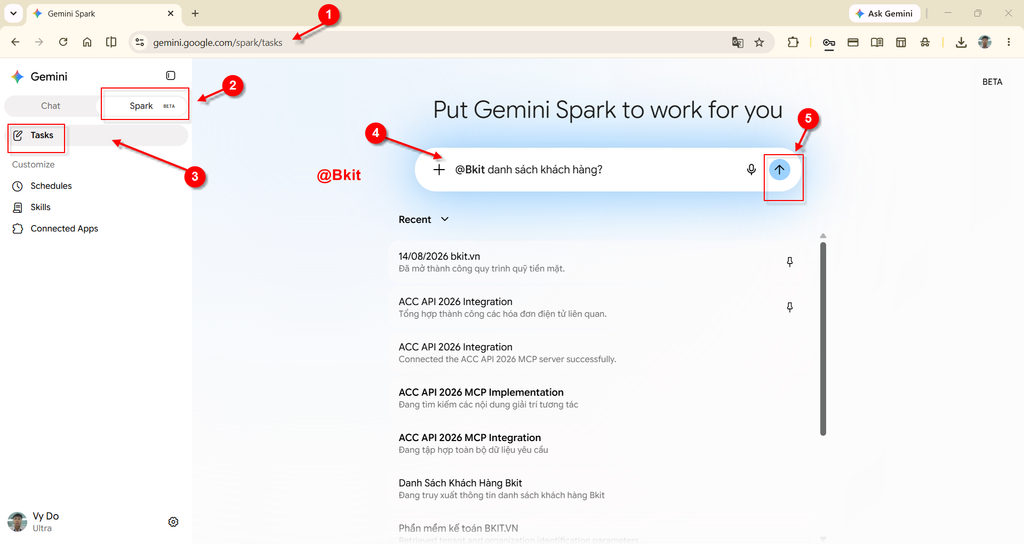
Task: Click the address bar URL
Action: [x=217, y=42]
